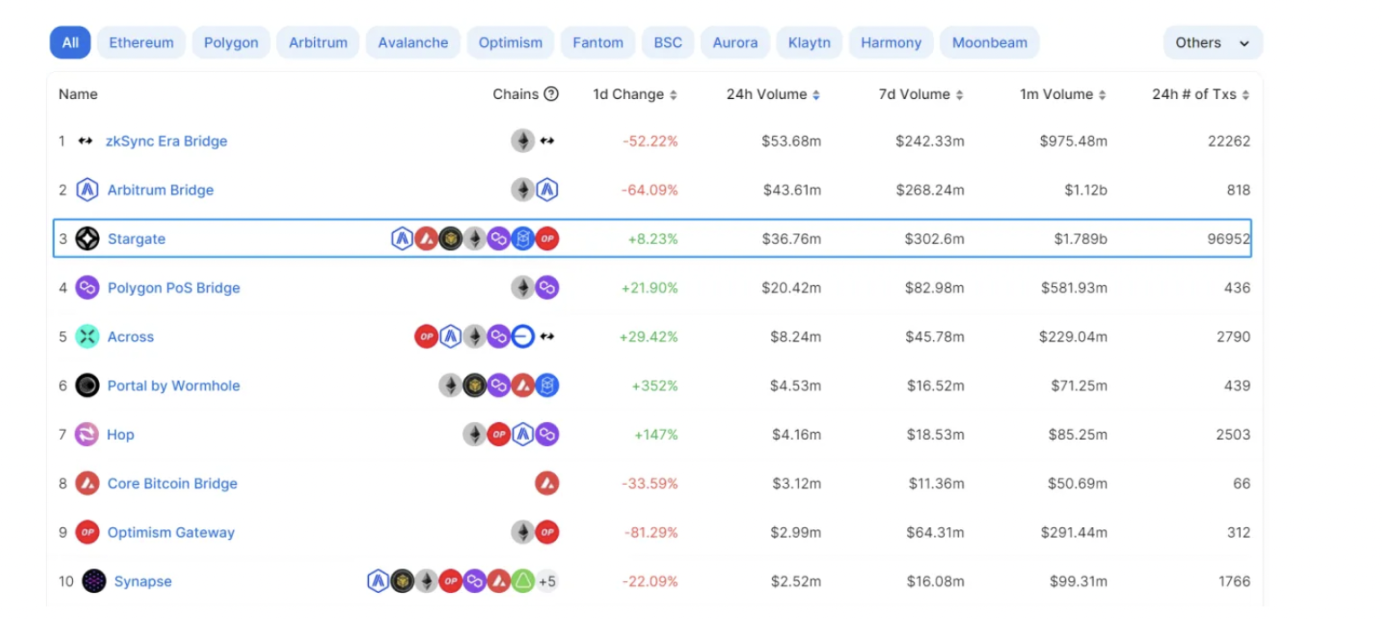Select the All chains tab

70,43
